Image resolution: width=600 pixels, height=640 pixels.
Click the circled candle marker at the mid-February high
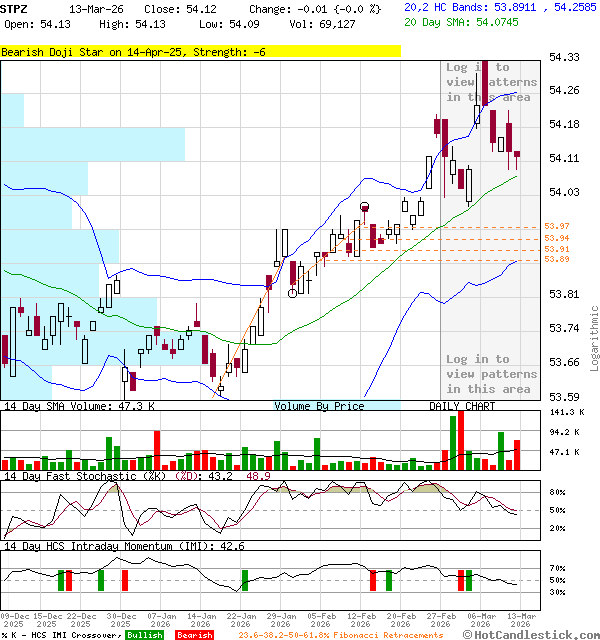coord(365,207)
